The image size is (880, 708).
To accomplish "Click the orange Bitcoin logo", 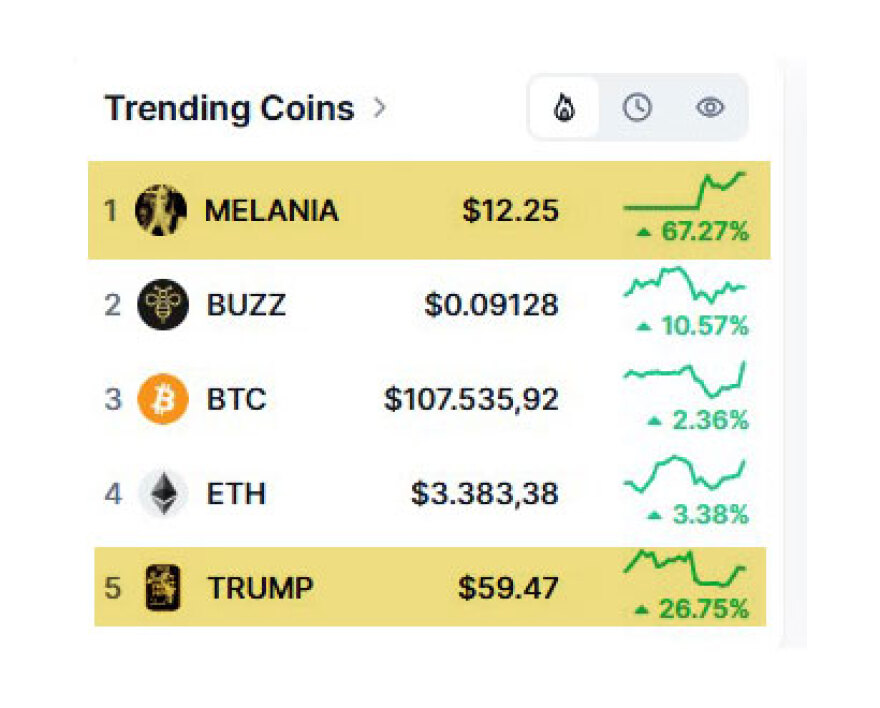I will click(x=162, y=400).
